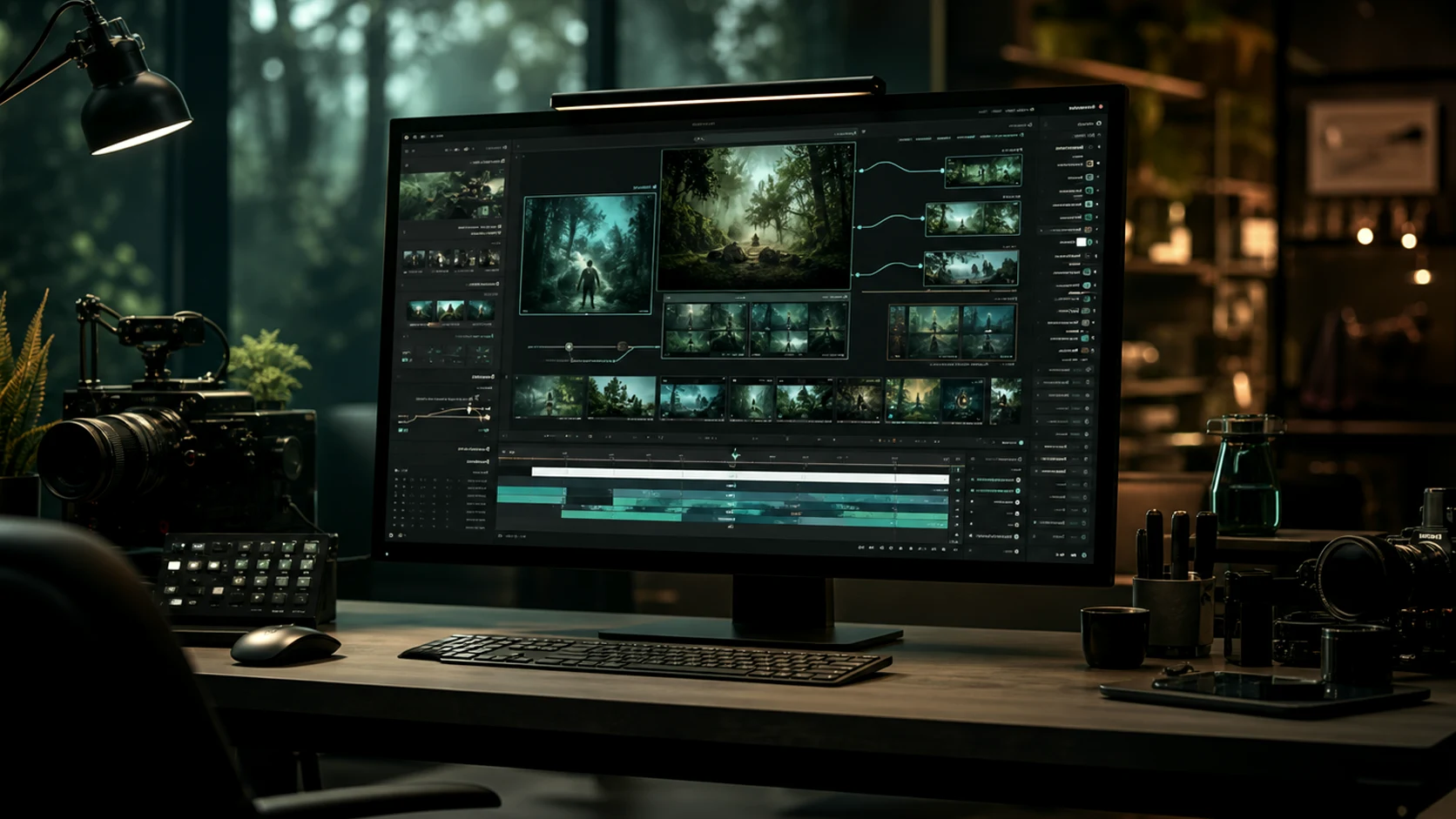1456x819 pixels.
Task: Open the large top thumbnail in left panel
Action: 451,195
